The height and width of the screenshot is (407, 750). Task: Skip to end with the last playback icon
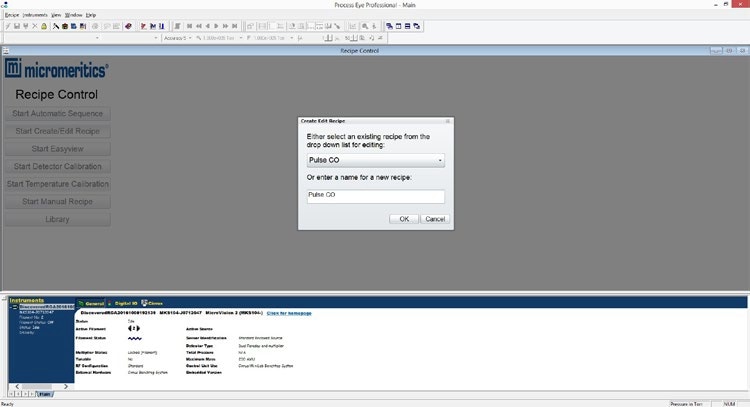(x=234, y=26)
